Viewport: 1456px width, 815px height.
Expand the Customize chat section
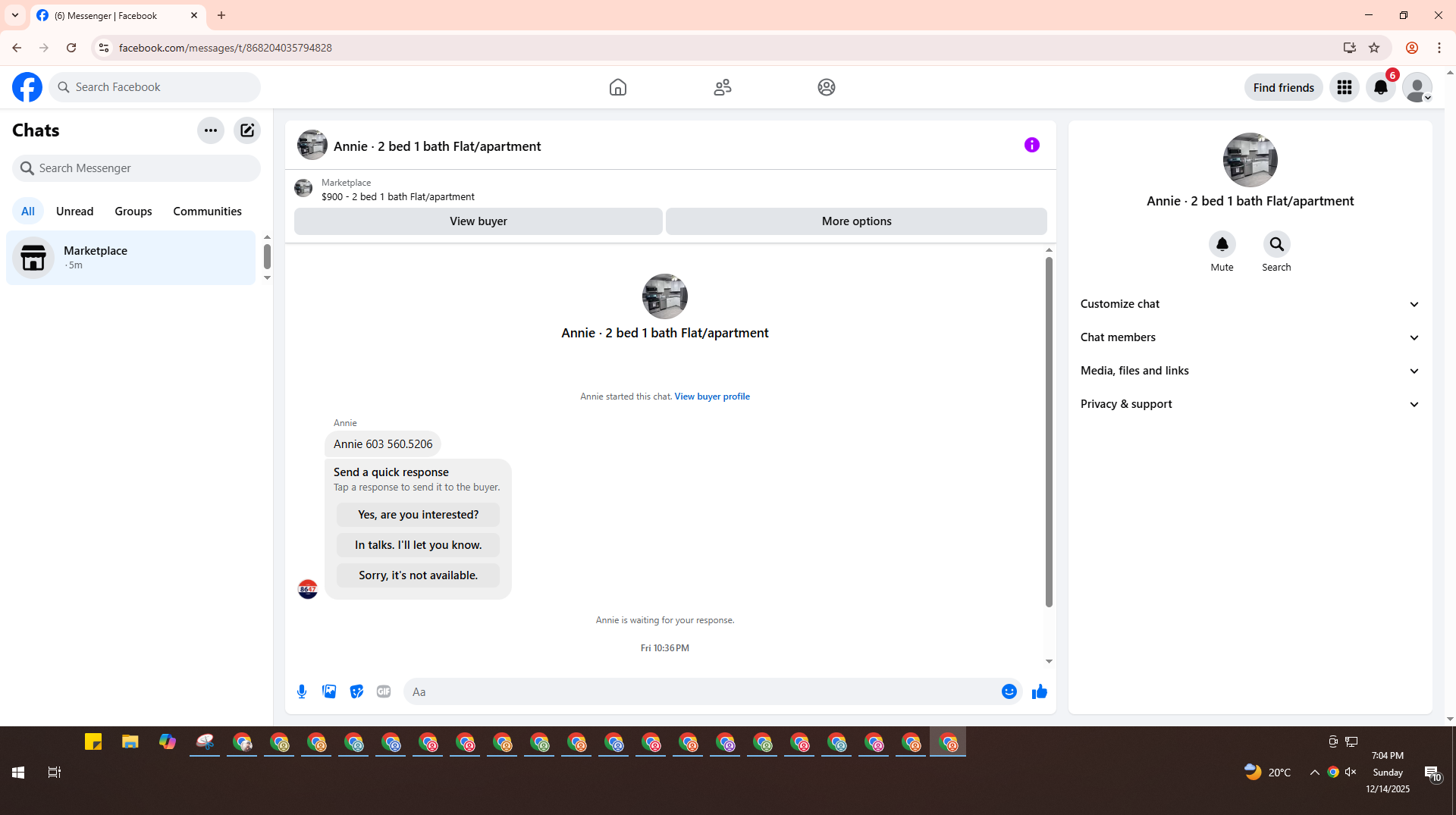(1250, 304)
